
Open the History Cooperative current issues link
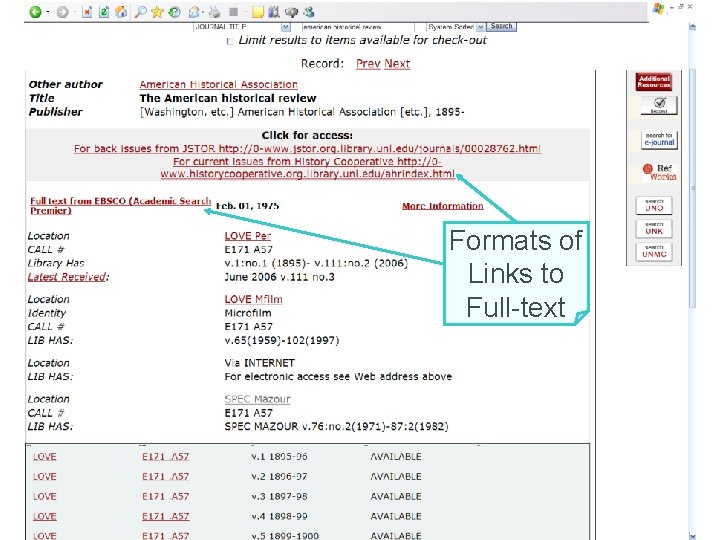[307, 168]
